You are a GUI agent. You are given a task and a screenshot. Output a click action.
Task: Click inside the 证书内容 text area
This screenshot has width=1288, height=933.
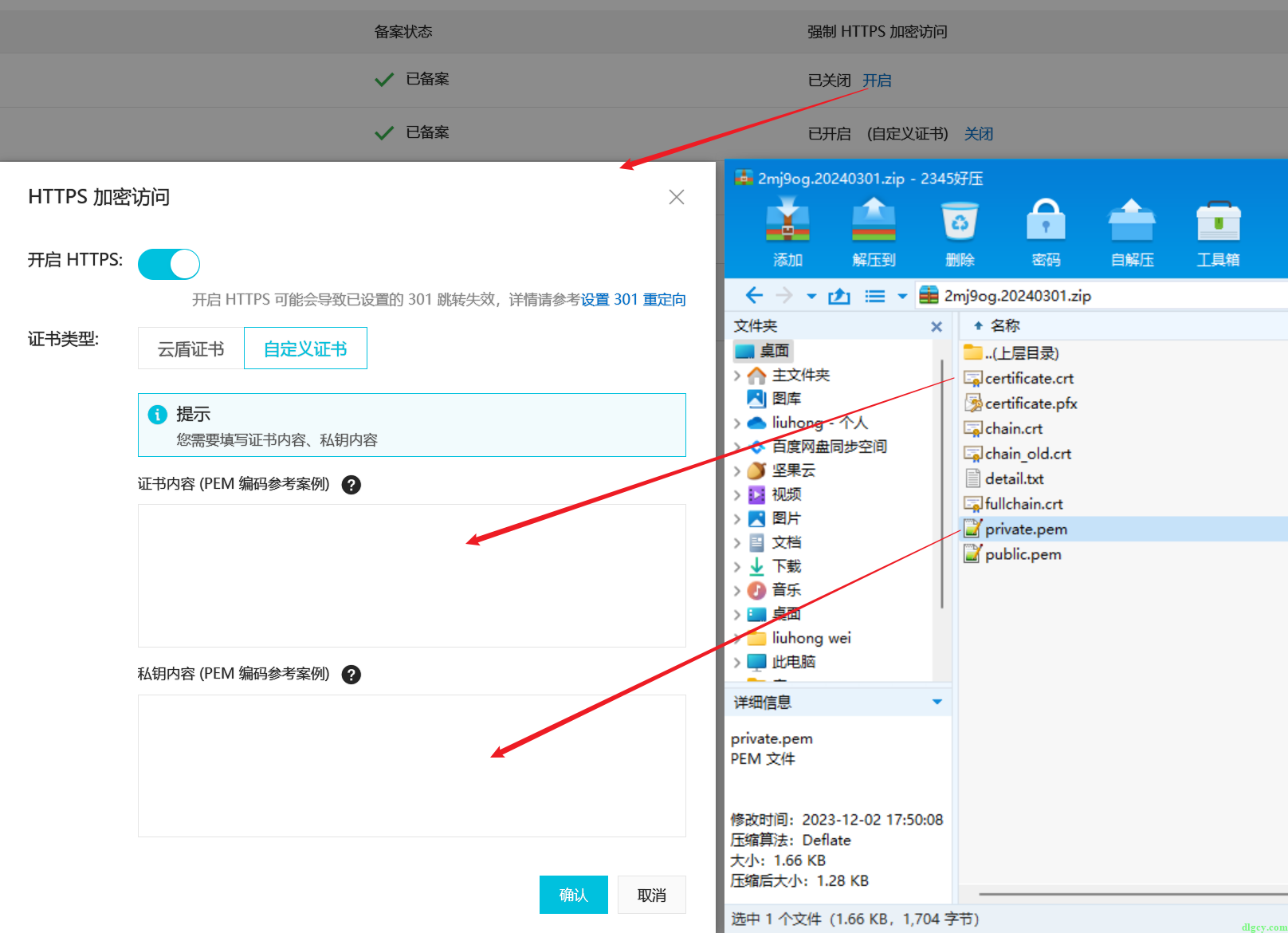pyautogui.click(x=412, y=576)
